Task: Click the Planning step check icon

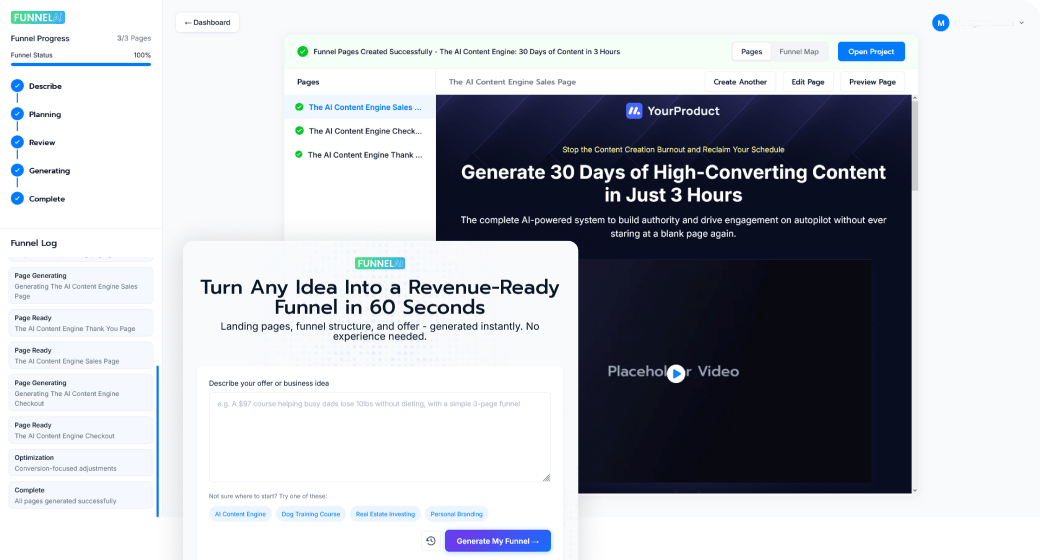Action: click(x=17, y=114)
